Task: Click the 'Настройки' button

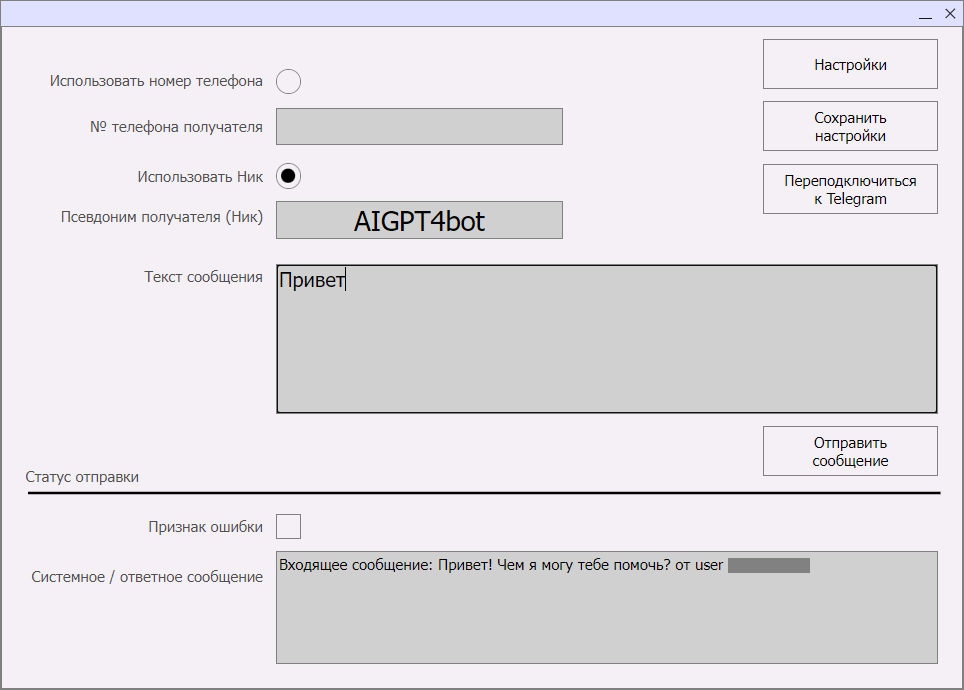Action: [849, 63]
